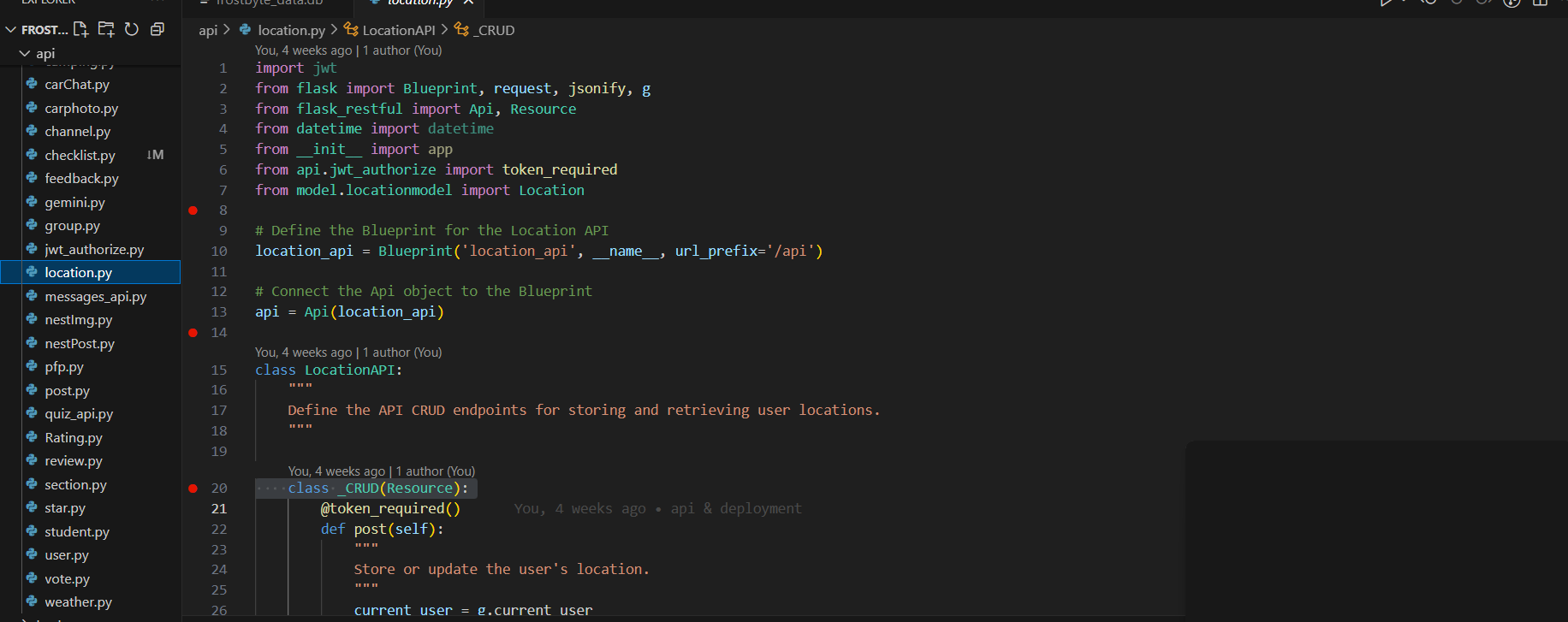Click the author CodeLens above class LocationAPI
The image size is (1568, 622).
click(x=348, y=352)
